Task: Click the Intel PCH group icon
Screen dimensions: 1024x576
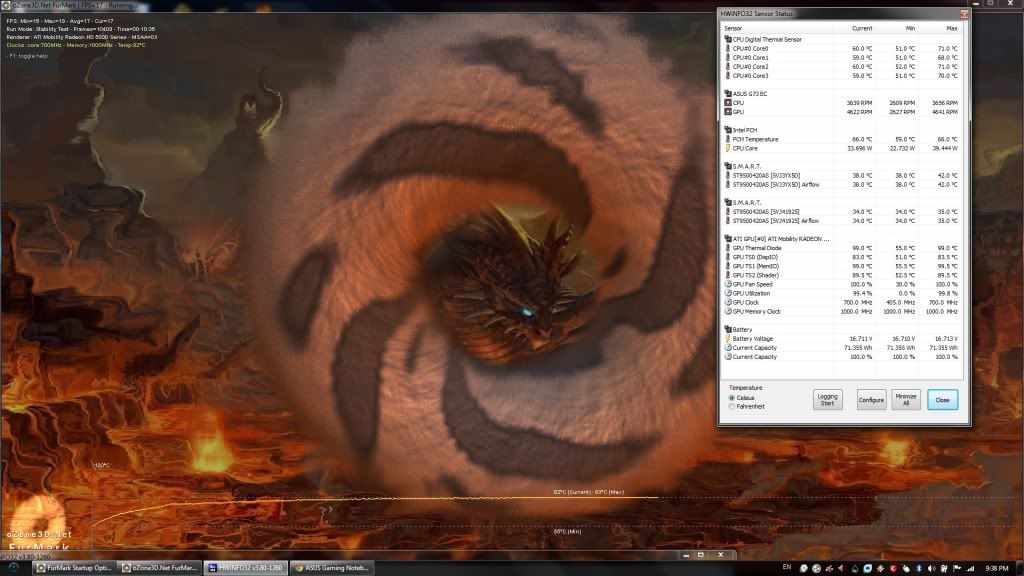Action: [x=728, y=130]
